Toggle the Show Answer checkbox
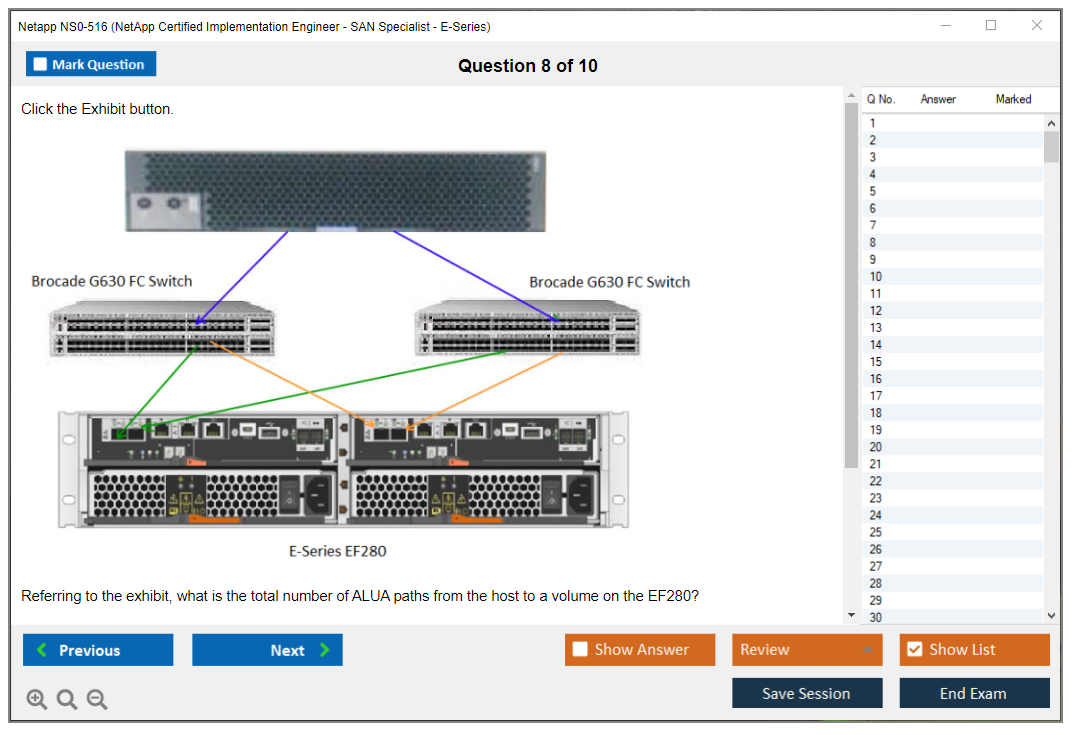Image resolution: width=1075 pixels, height=735 pixels. click(x=580, y=650)
